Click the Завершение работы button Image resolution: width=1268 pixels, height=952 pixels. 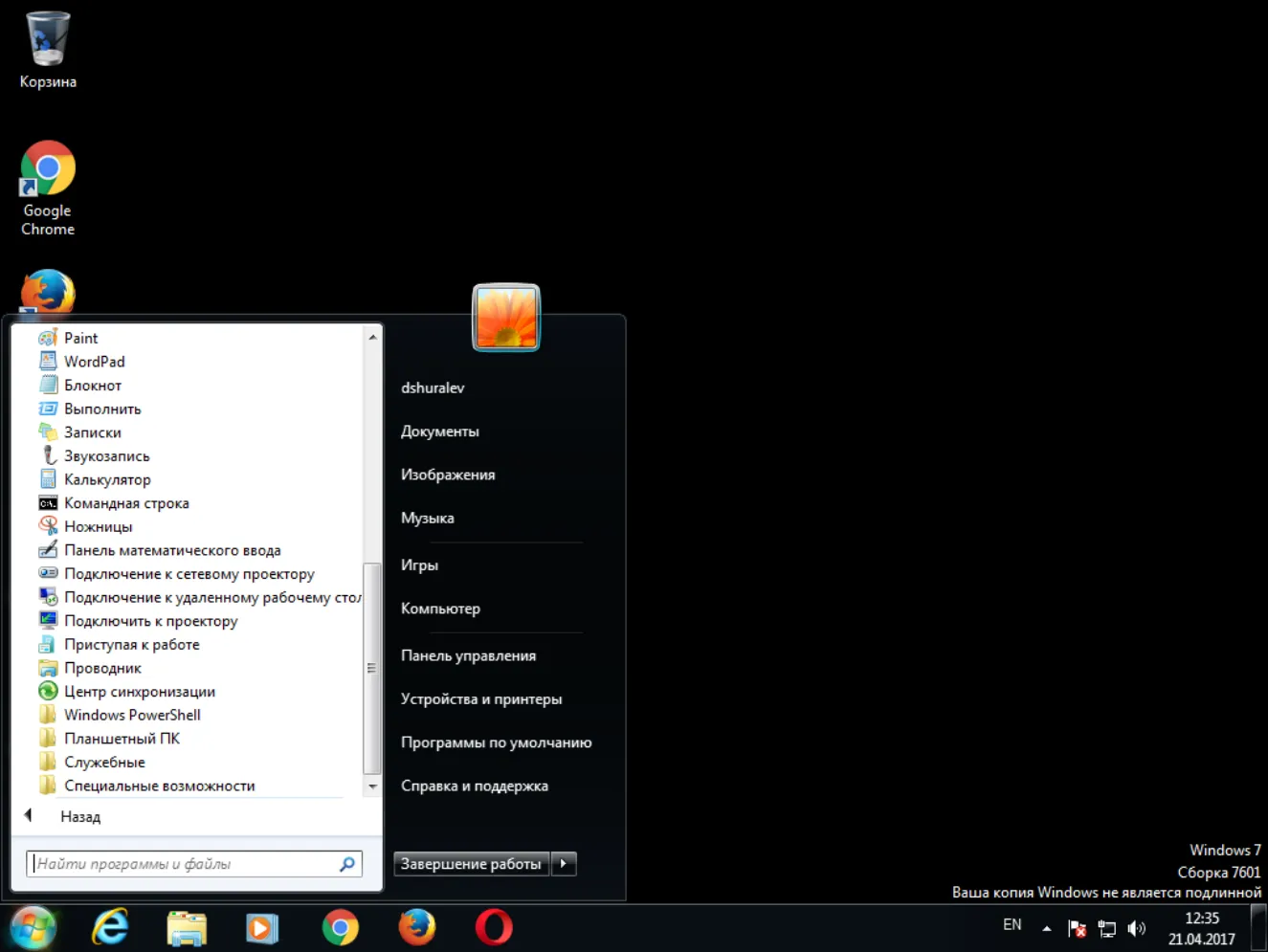point(472,864)
